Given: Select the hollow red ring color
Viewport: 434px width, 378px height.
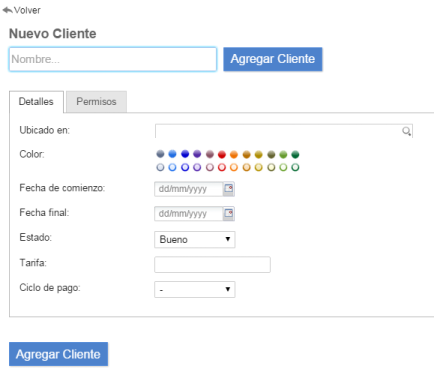Looking at the screenshot, I should coord(222,167).
